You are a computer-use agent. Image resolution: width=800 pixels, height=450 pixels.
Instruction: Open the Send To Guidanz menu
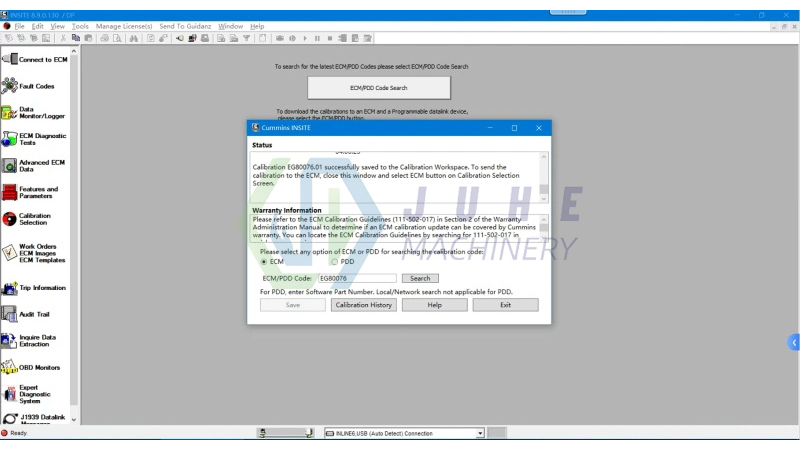tap(185, 26)
